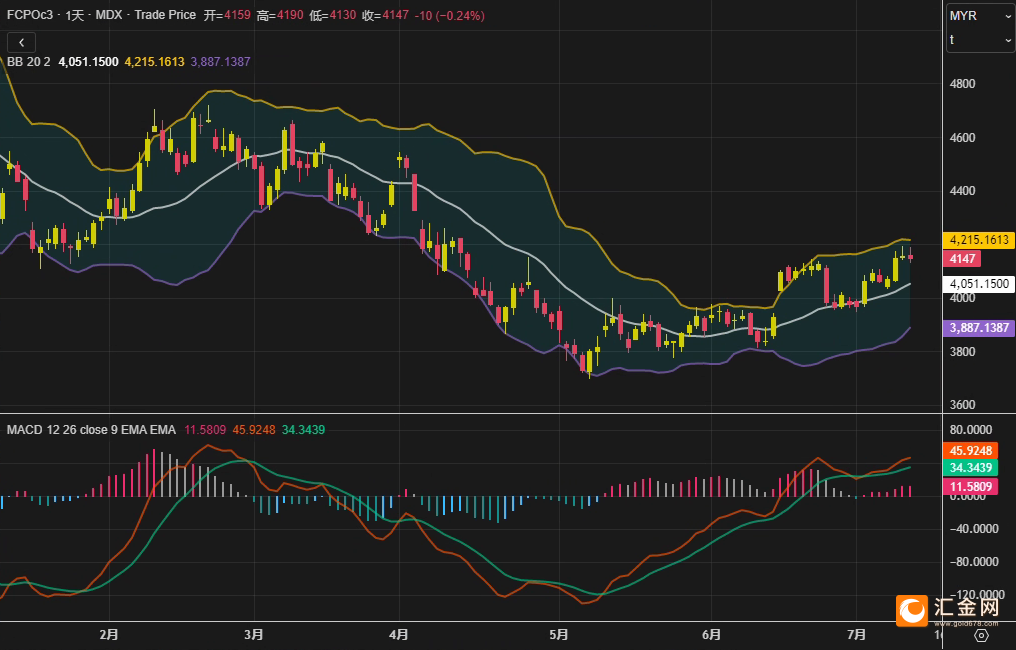
Task: Click the red 4147 last price tag
Action: [962, 259]
